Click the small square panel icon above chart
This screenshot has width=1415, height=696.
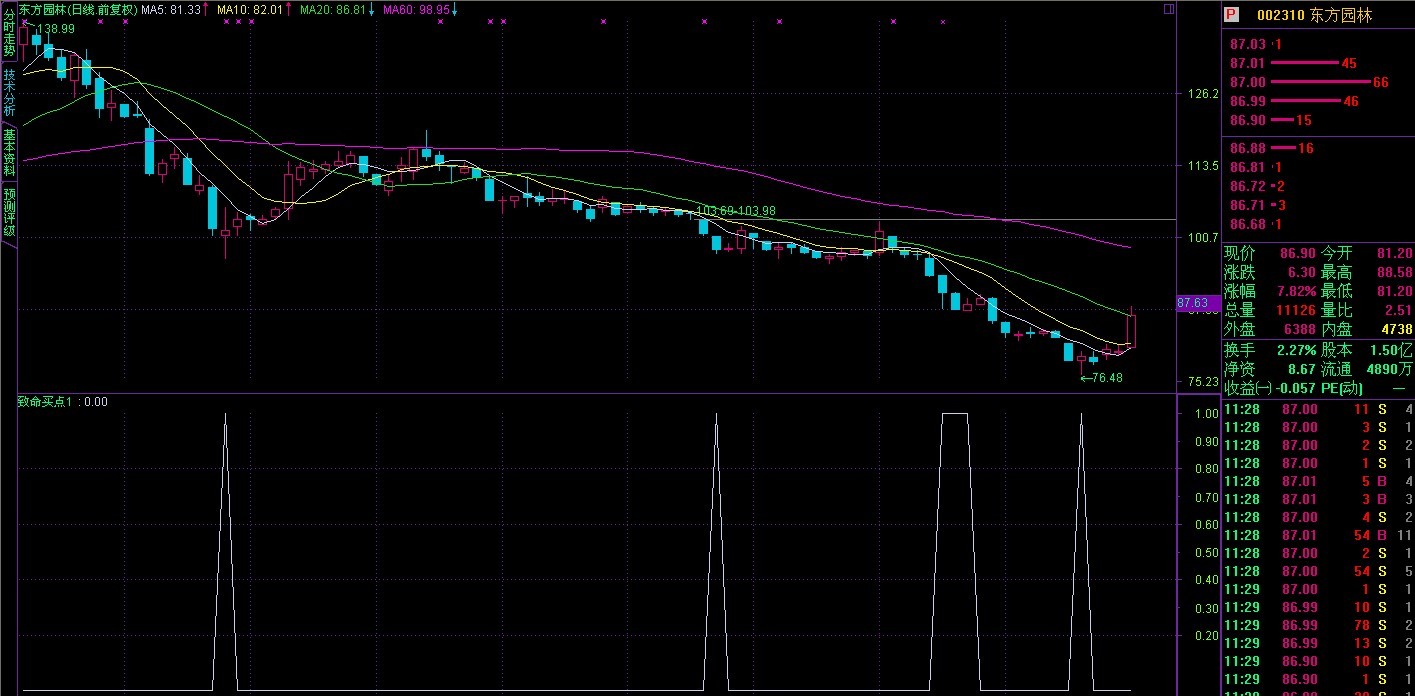(x=1168, y=8)
